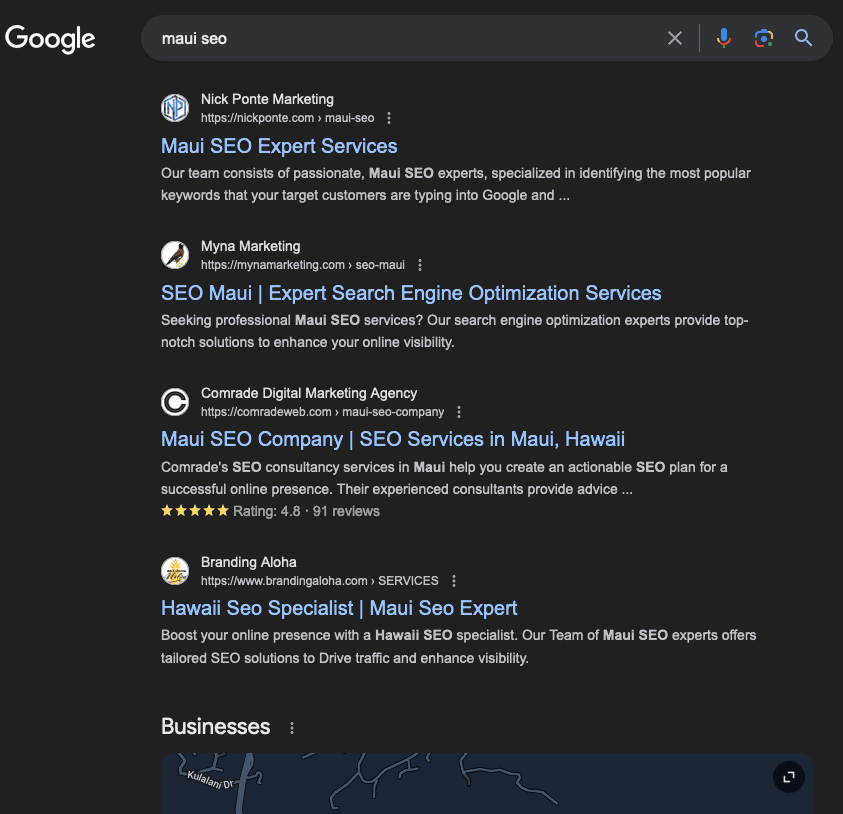The height and width of the screenshot is (814, 843).
Task: Click the snippet starting "Boost your online presence"
Action: click(x=459, y=647)
